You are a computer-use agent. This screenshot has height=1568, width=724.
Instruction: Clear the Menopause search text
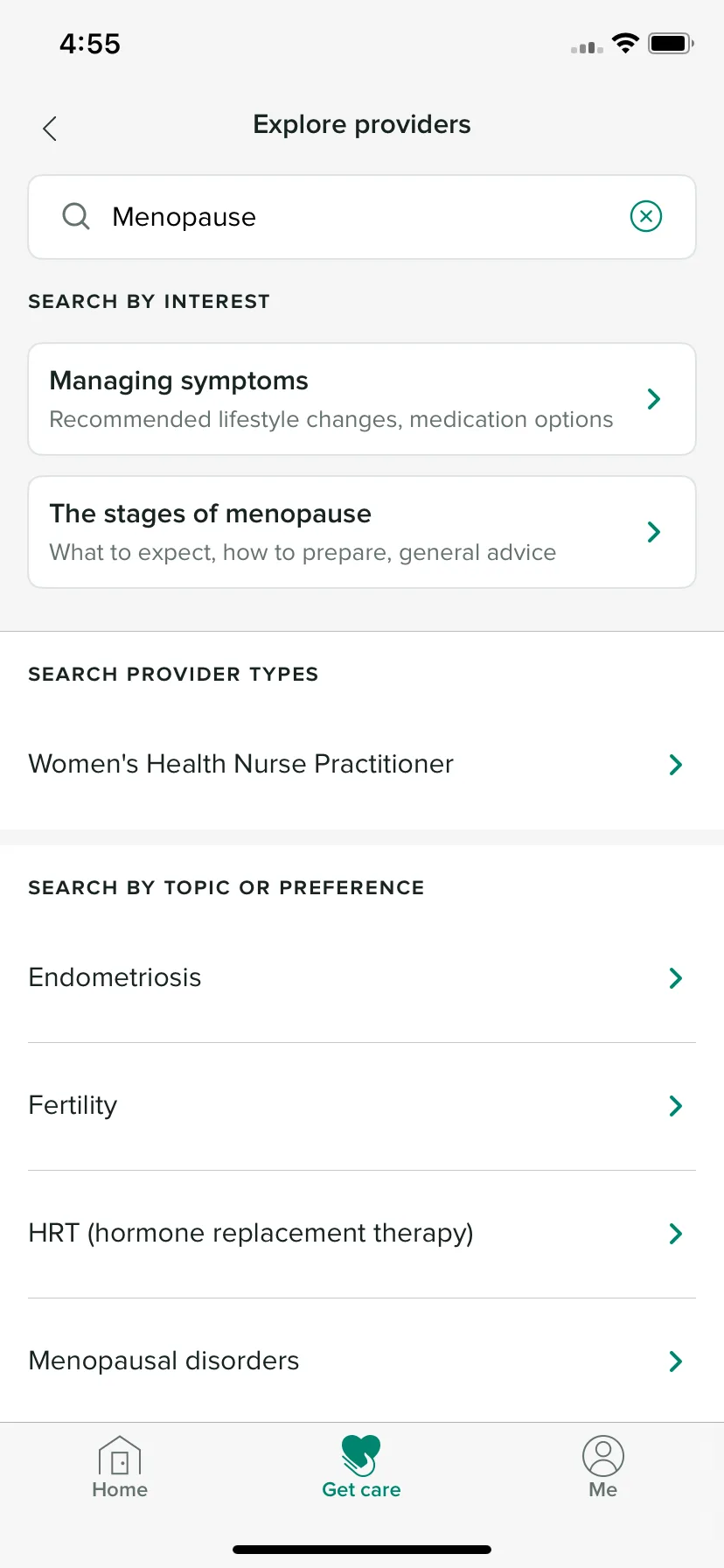coord(646,216)
